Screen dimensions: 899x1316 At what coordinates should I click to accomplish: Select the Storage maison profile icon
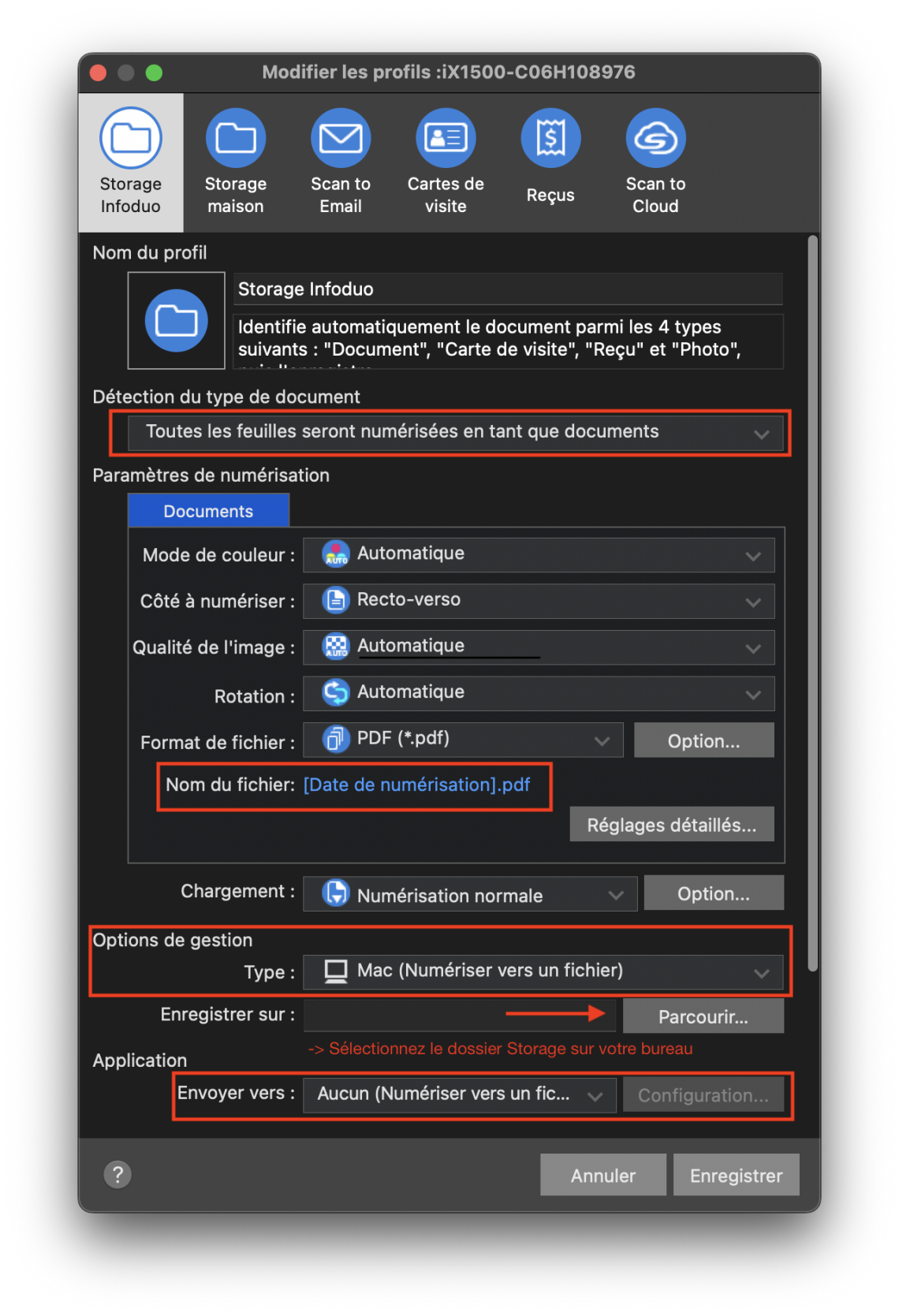(x=235, y=139)
